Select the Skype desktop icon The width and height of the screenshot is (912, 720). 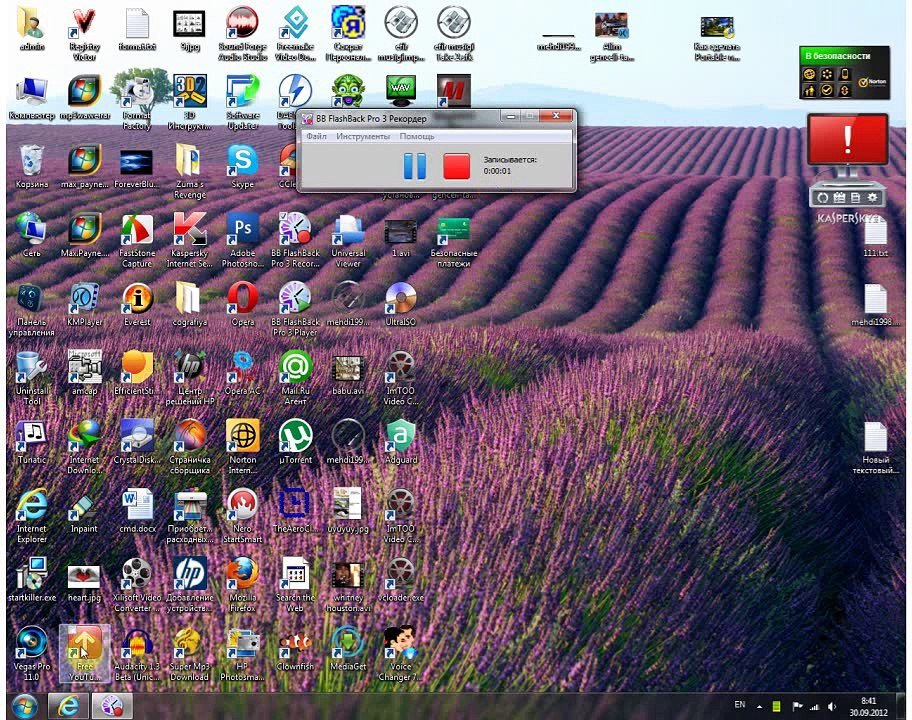(x=243, y=167)
